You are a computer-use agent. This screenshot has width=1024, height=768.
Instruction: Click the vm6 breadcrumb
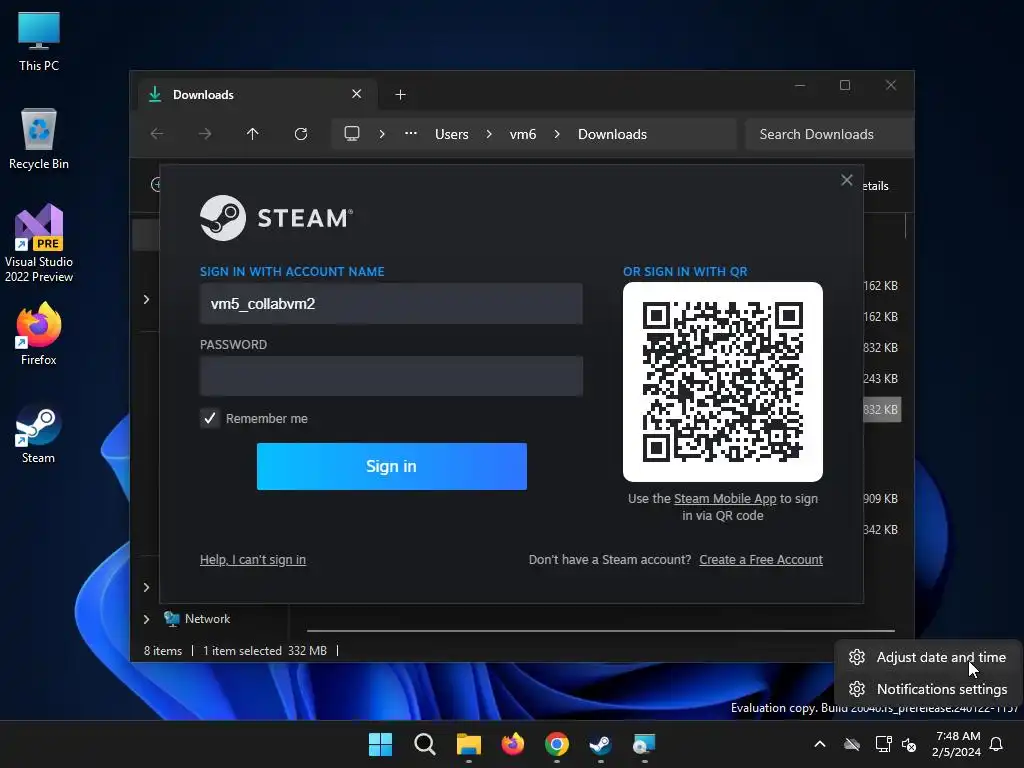(x=523, y=134)
